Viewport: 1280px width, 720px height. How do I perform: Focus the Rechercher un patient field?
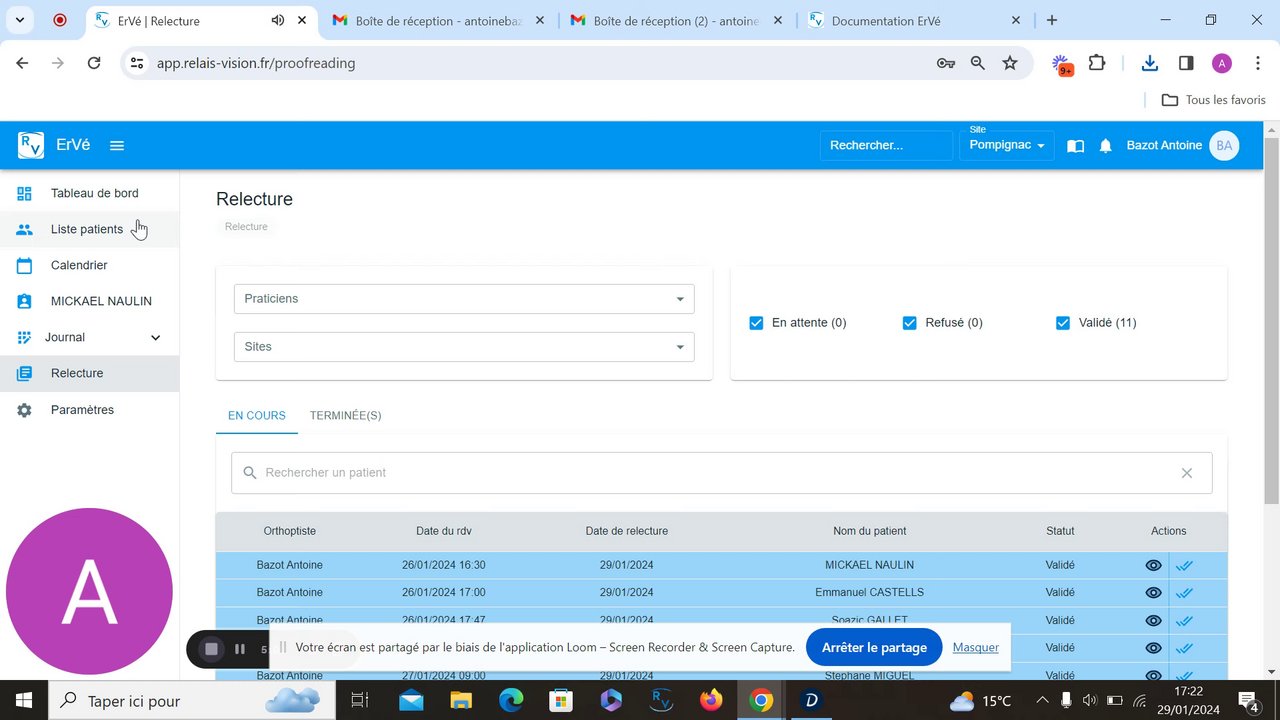(x=722, y=473)
